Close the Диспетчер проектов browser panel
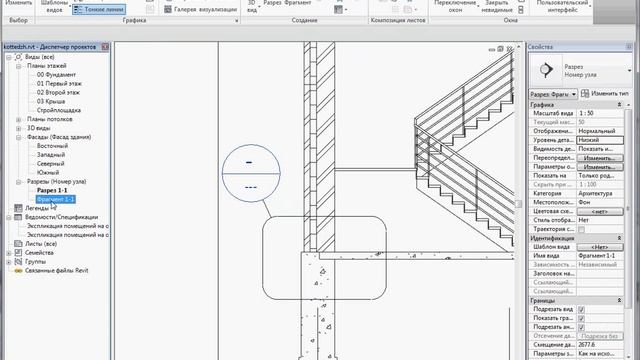Screen dimensions: 640x360 click(x=105, y=47)
